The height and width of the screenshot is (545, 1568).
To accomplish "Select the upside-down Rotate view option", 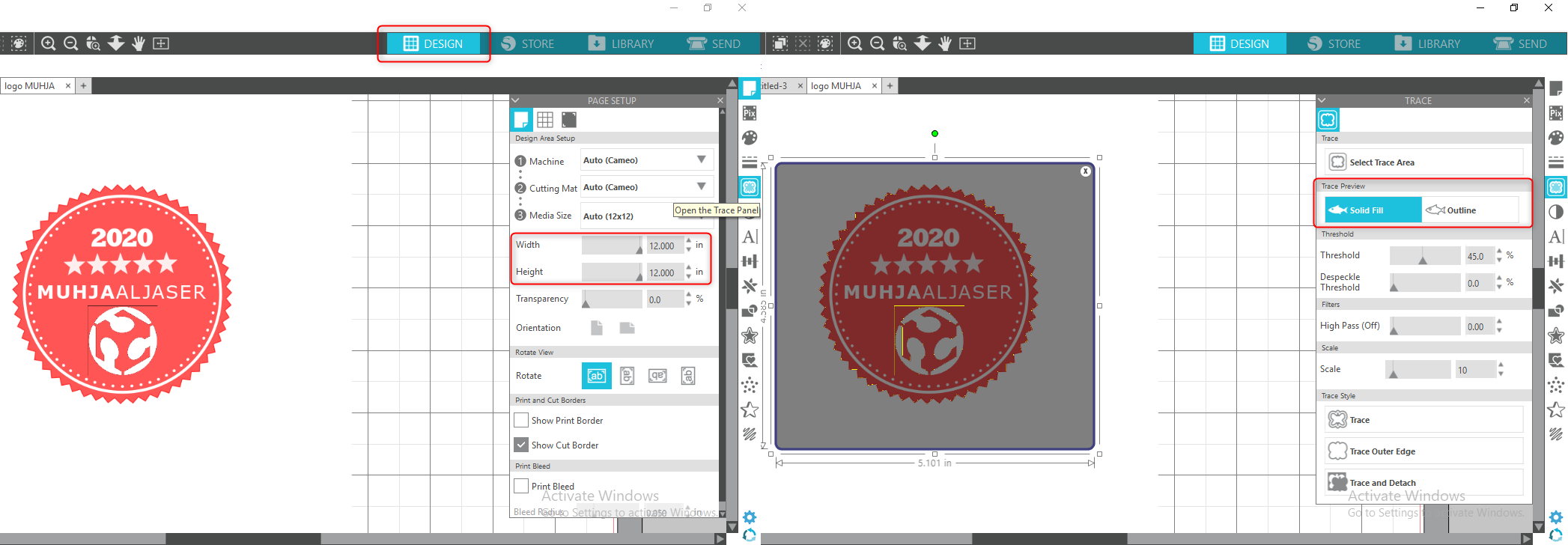I will point(658,376).
